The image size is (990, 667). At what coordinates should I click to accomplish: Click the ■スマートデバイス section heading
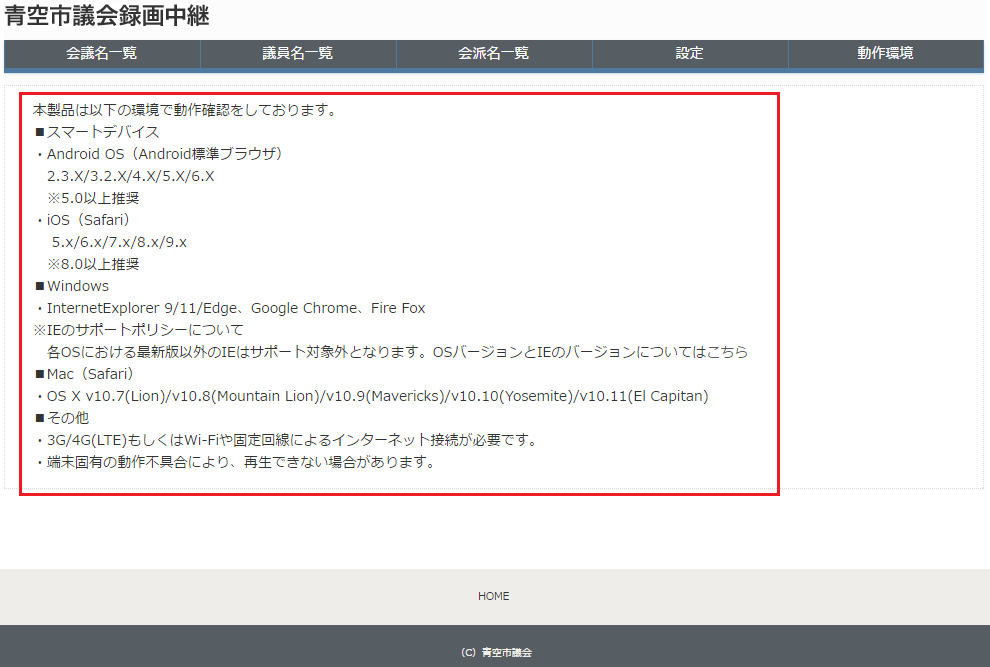(97, 132)
